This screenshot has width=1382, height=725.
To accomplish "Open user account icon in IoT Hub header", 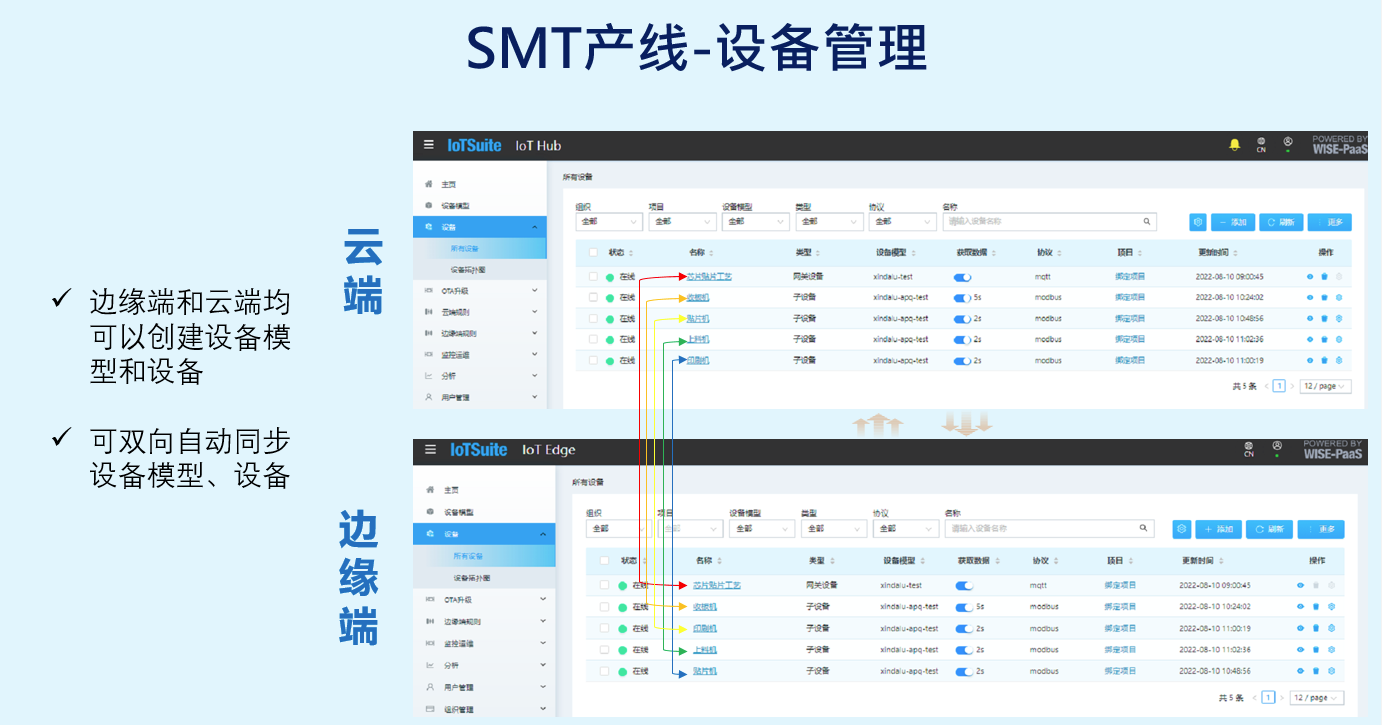I will pos(1288,144).
